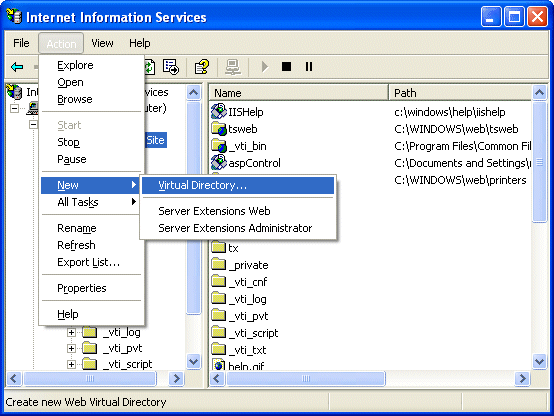Click the tsweb folder icon
This screenshot has width=554, height=416.
coord(219,129)
